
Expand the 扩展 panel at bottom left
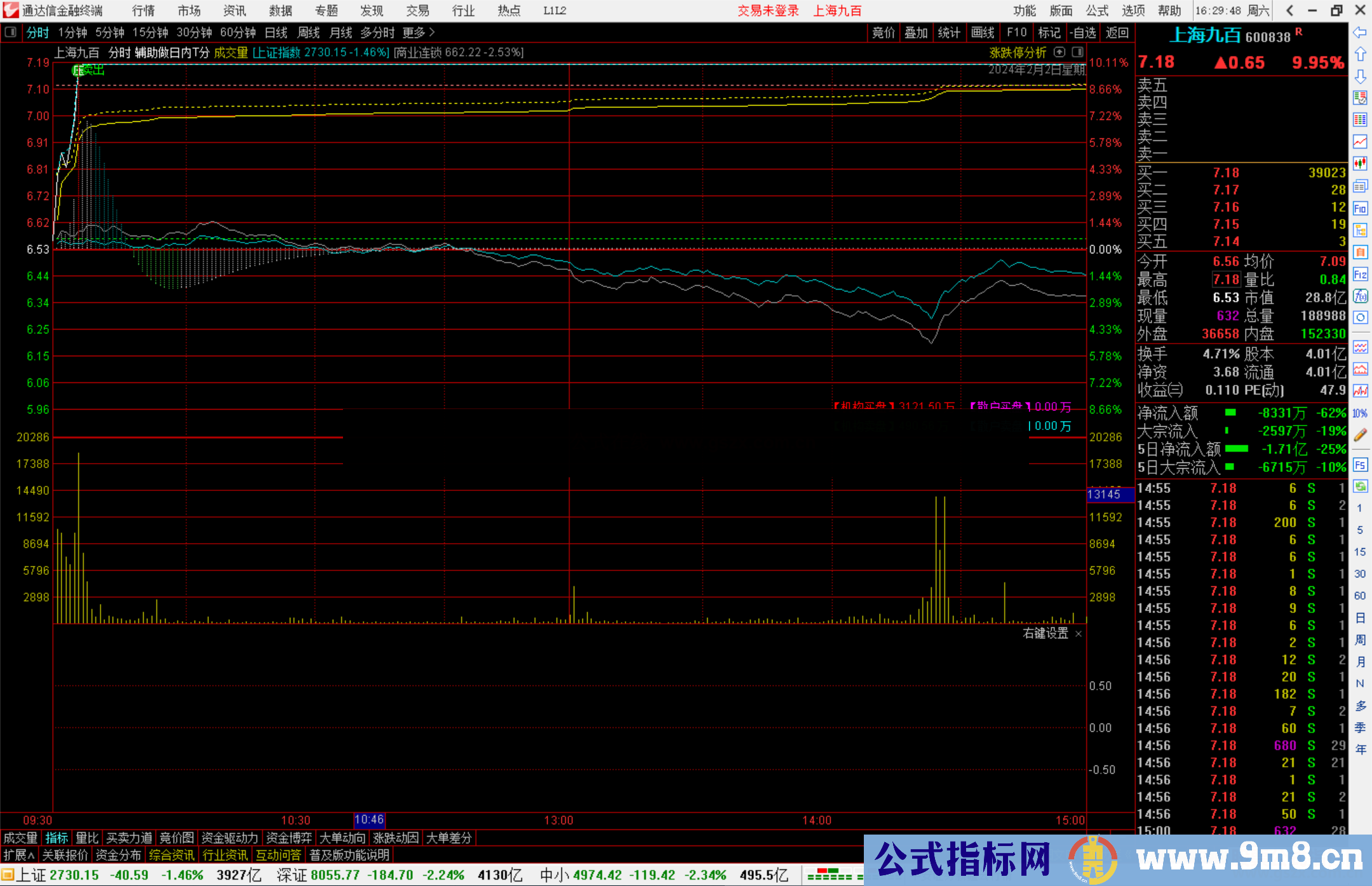coord(19,855)
